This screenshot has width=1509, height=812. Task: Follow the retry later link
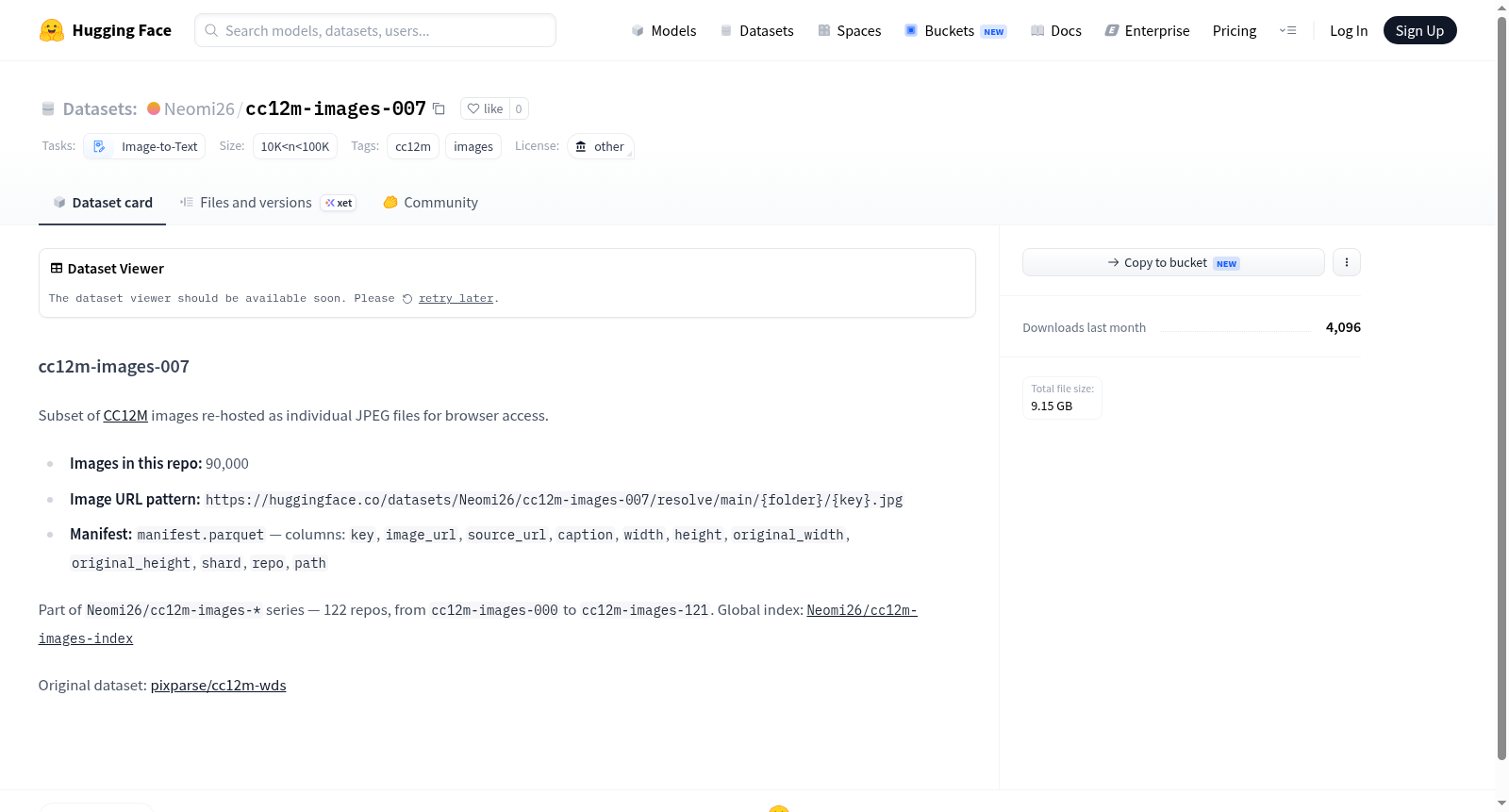tap(456, 299)
